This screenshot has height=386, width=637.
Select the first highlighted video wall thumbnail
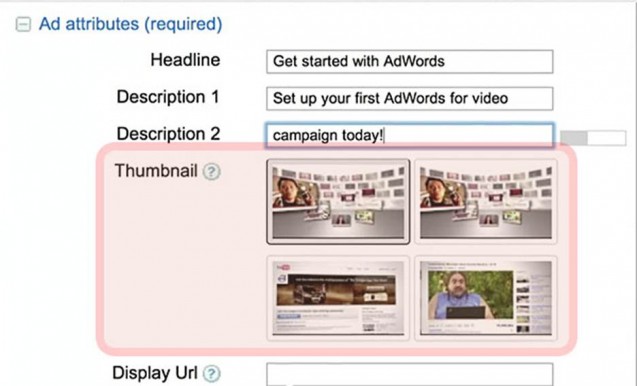tap(338, 202)
